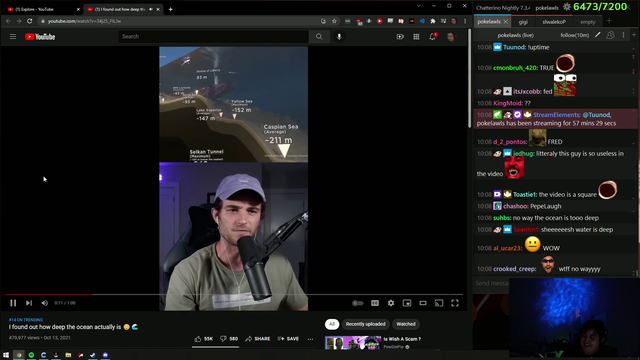Add a new chat split
Image resolution: width=640 pixels, height=360 pixels.
click(x=634, y=35)
